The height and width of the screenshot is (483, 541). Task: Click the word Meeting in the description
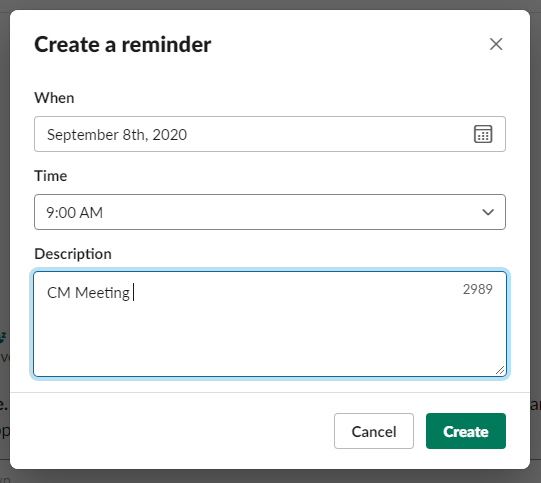[102, 293]
